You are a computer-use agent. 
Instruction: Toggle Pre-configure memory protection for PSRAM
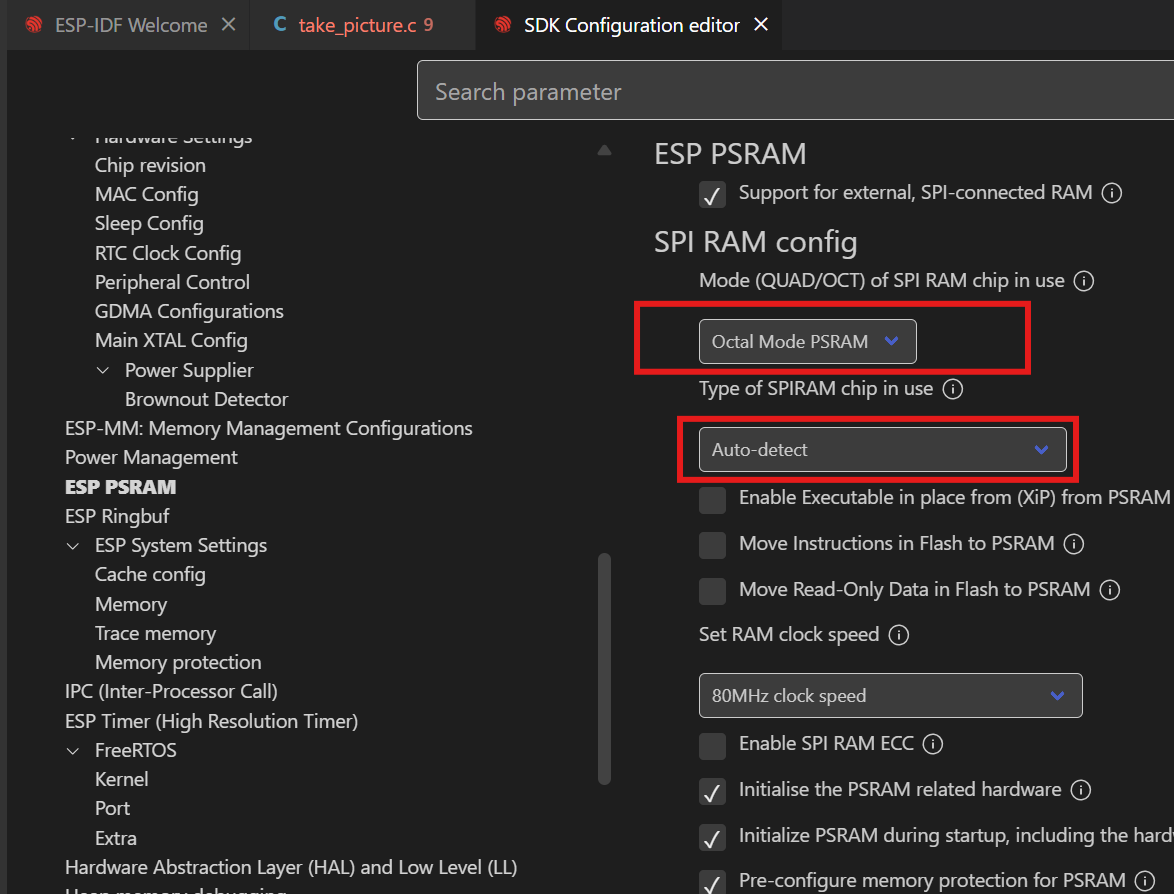tap(712, 882)
